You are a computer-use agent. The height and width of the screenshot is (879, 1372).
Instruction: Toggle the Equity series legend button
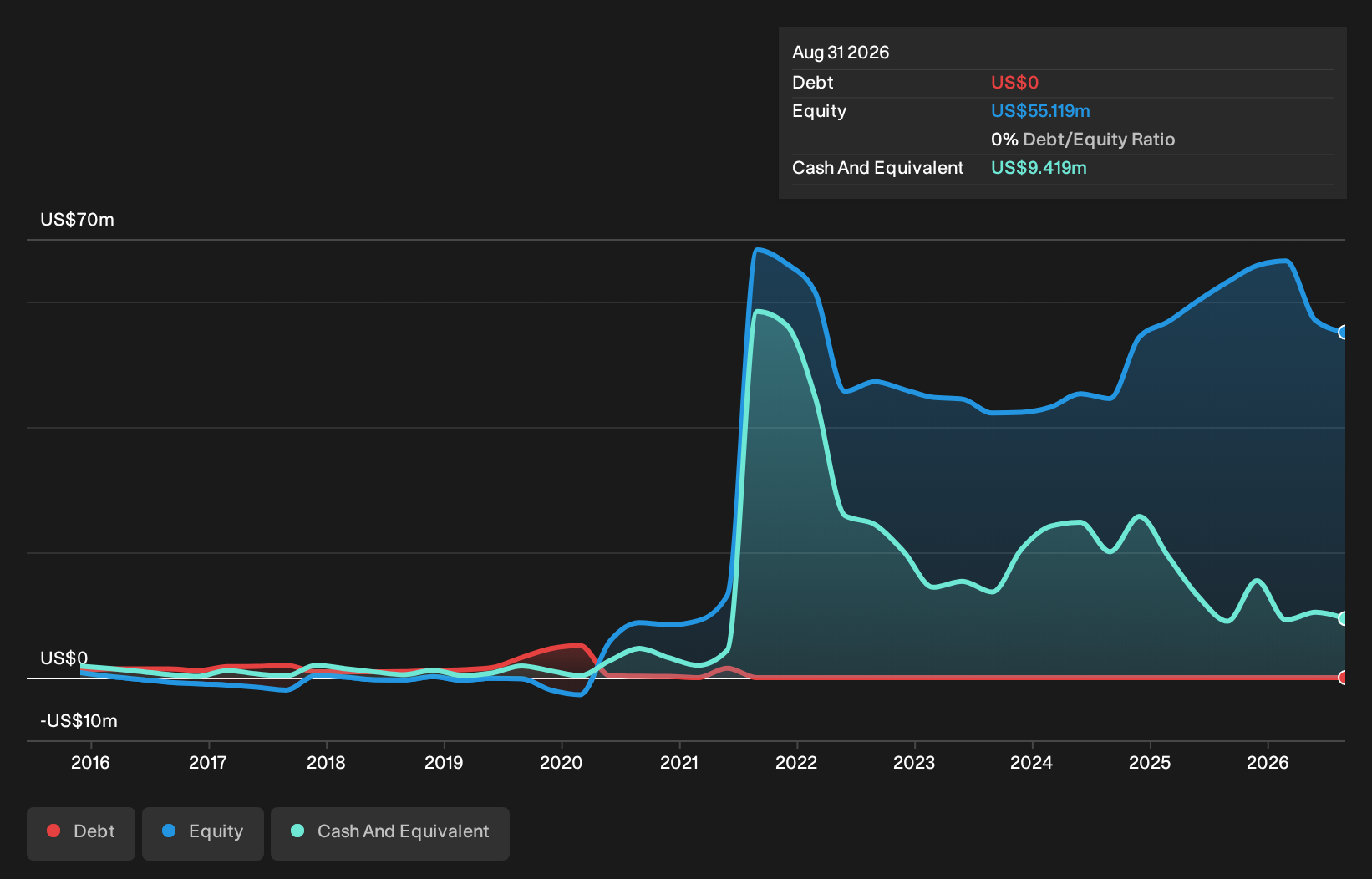[x=203, y=833]
